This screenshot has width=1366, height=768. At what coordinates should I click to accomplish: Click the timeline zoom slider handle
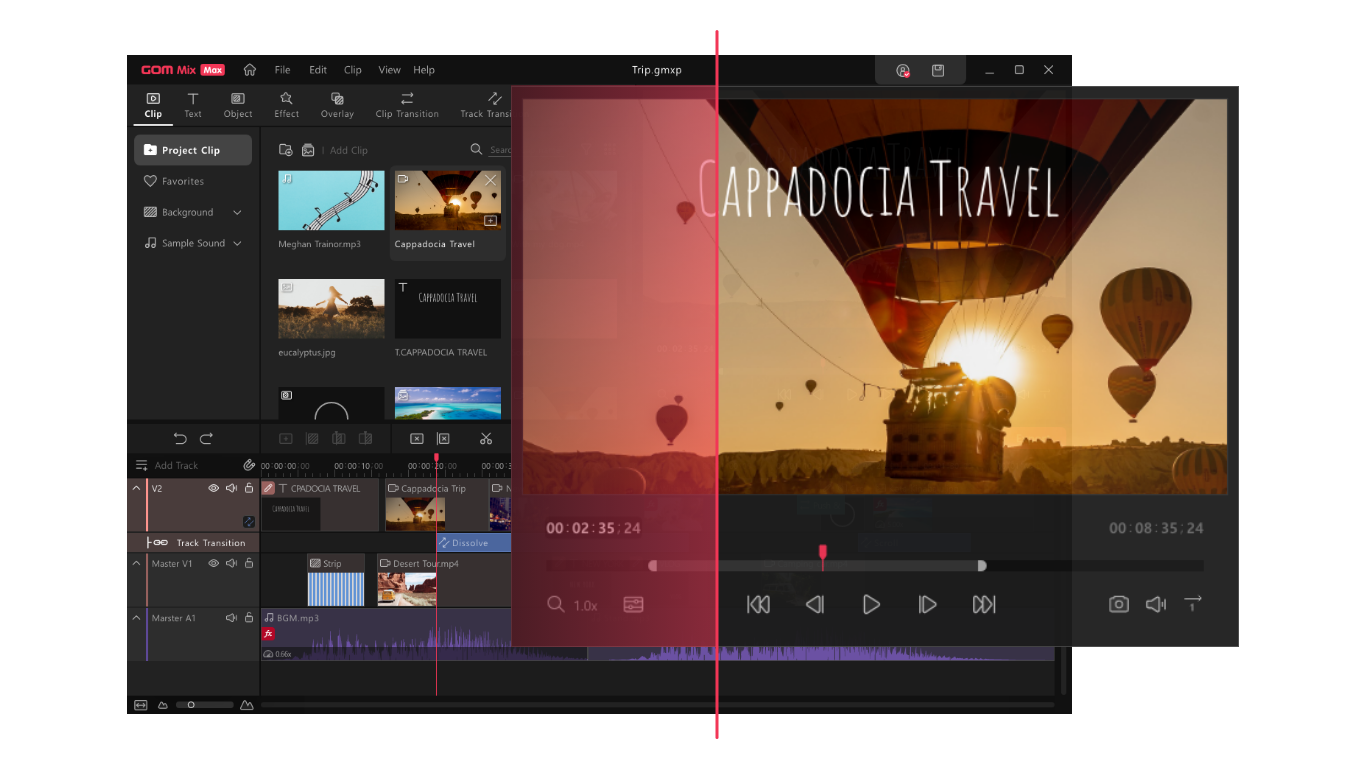191,705
